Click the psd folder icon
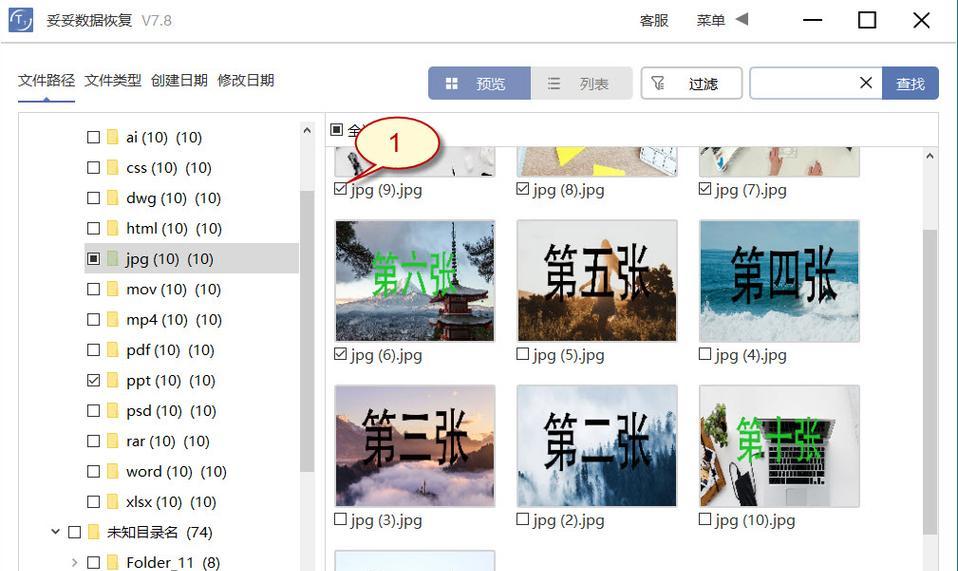 coord(112,410)
